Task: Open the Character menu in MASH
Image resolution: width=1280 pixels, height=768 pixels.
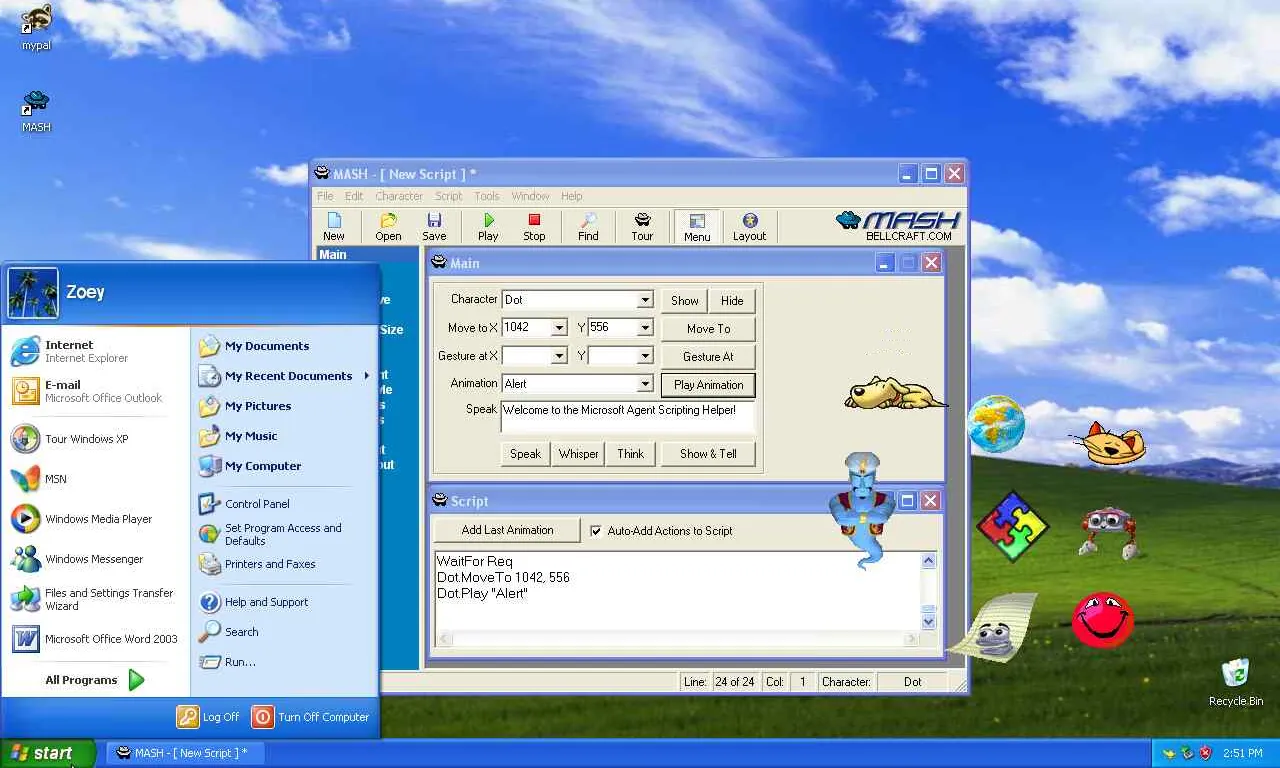Action: tap(399, 196)
